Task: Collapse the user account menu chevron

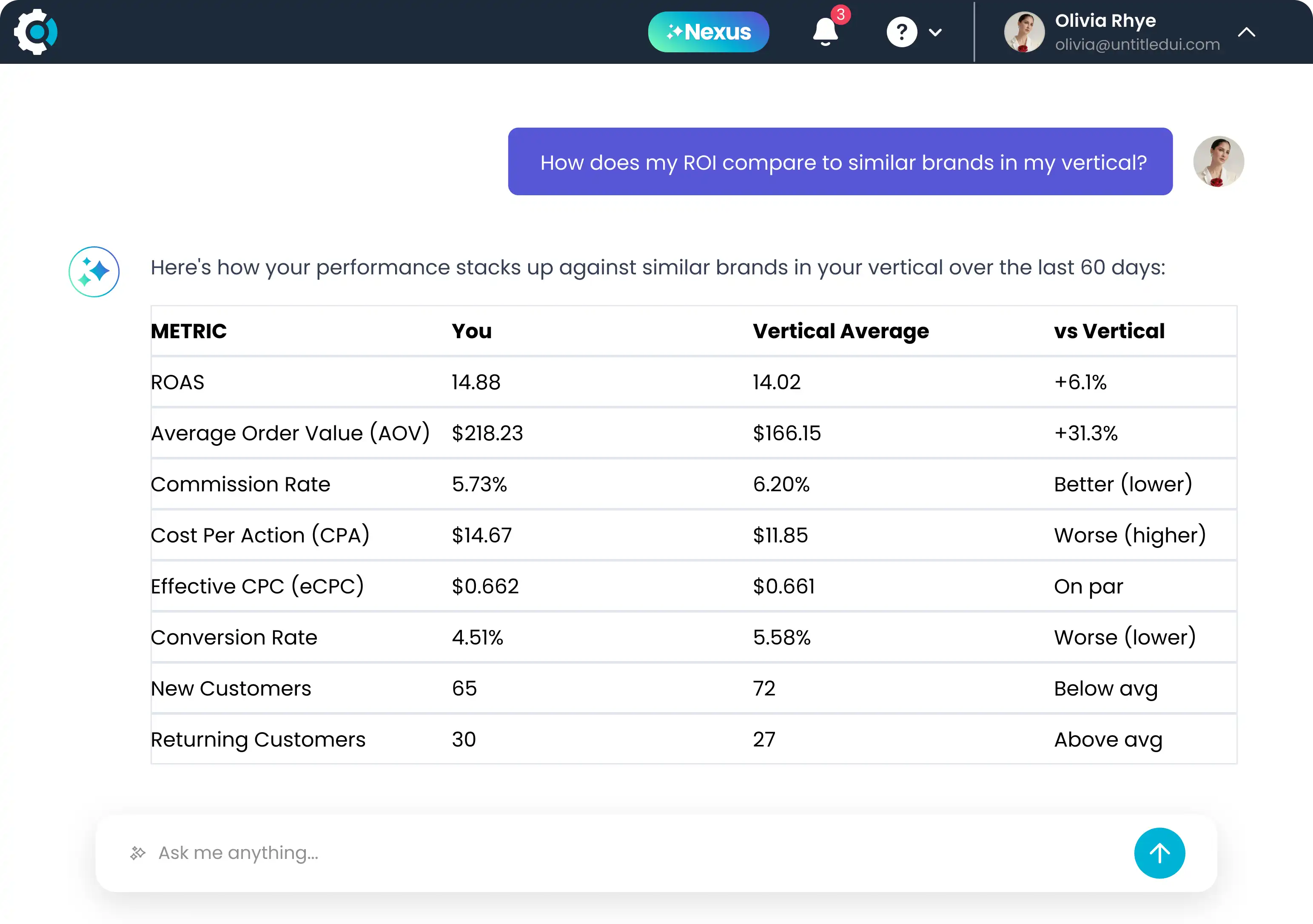Action: (x=1247, y=32)
